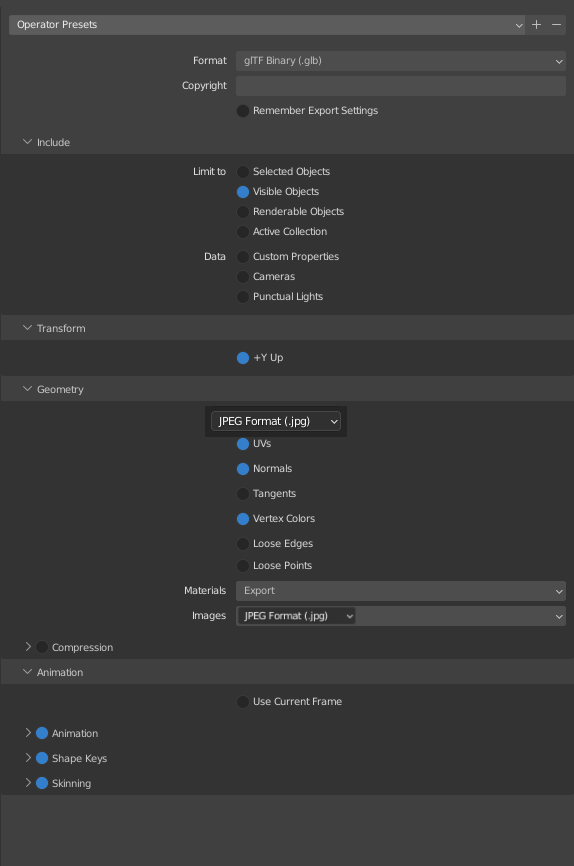Image resolution: width=574 pixels, height=866 pixels.
Task: Expand the Compression panel arrow
Action: point(28,647)
